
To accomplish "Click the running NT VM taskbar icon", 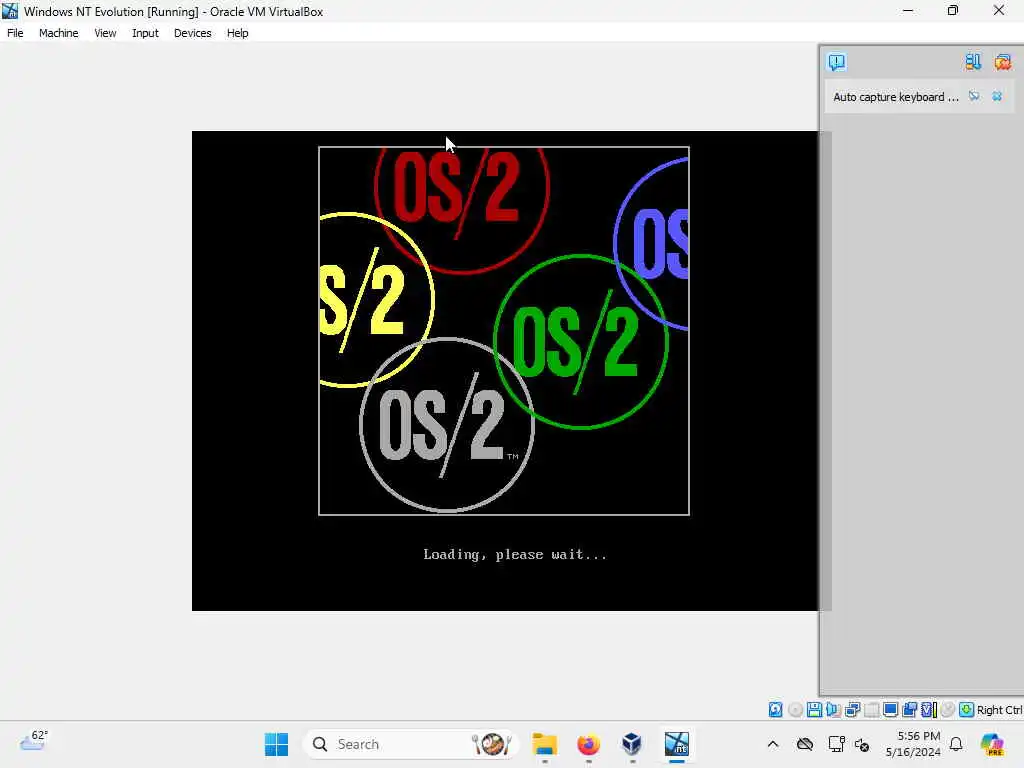I will [677, 744].
